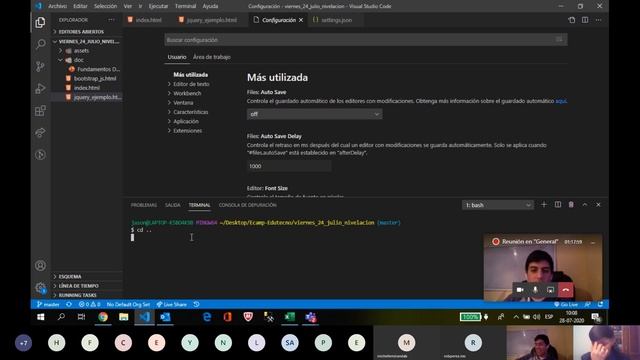Open Chrome from Windows taskbar

103,317
